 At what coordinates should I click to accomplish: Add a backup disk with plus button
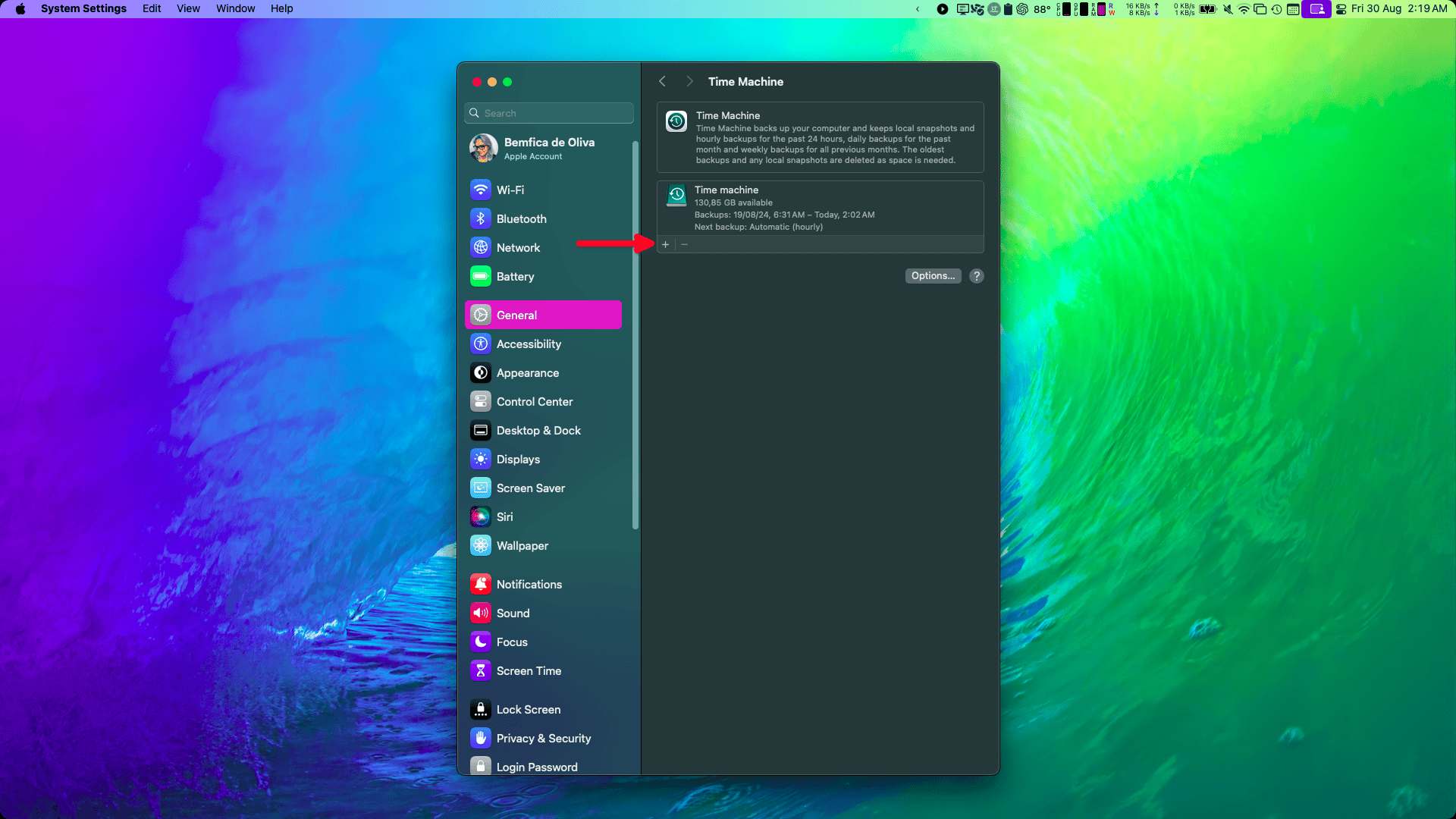tap(666, 244)
